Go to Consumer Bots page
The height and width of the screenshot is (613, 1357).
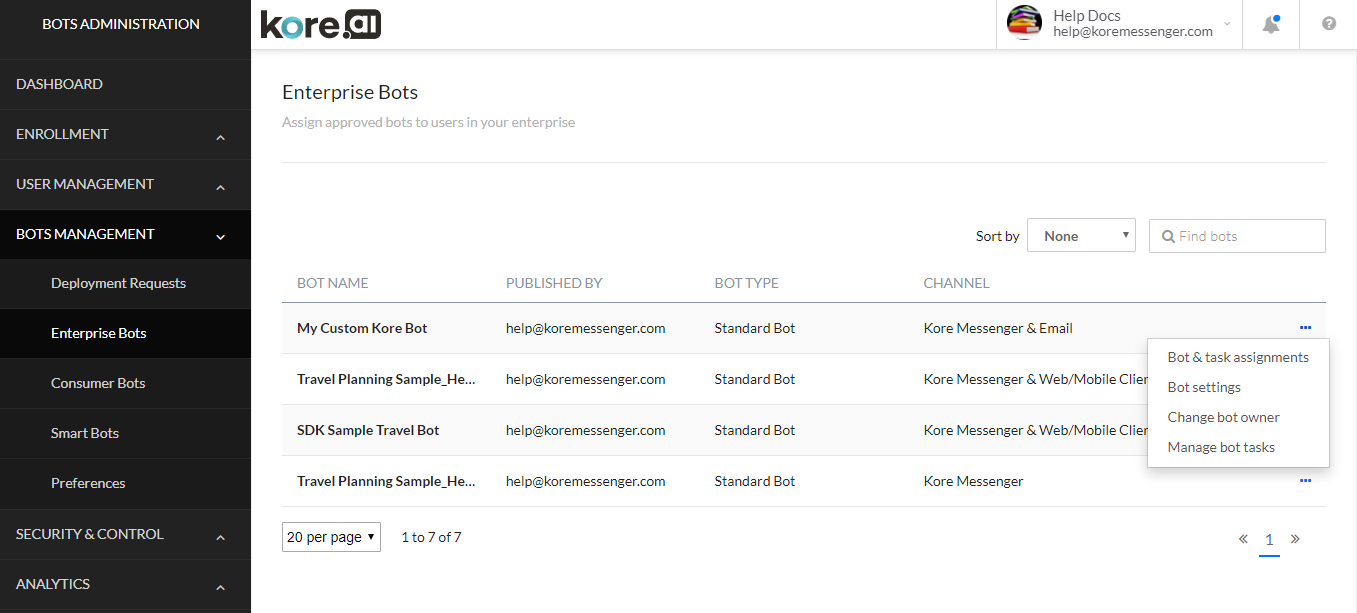pyautogui.click(x=98, y=383)
